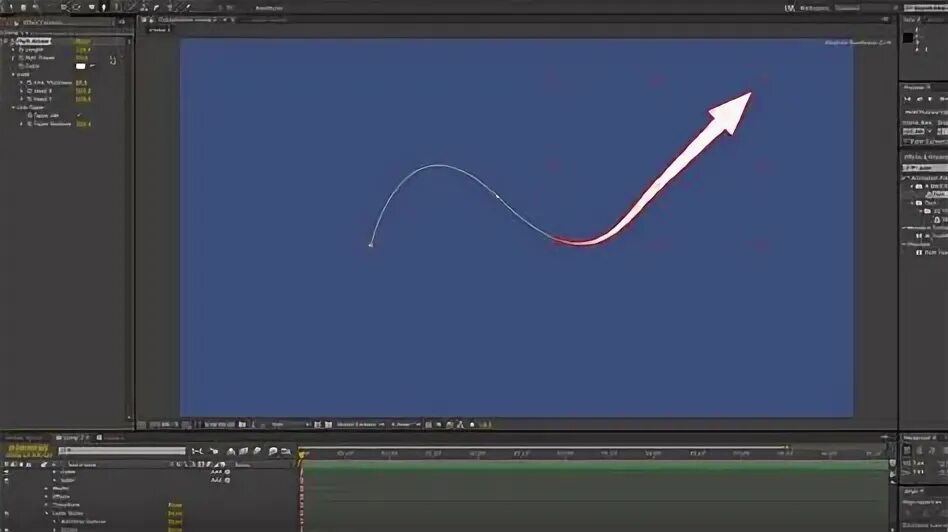Select the Eraser tool
Viewport: 948px width, 532px height.
coord(157,7)
